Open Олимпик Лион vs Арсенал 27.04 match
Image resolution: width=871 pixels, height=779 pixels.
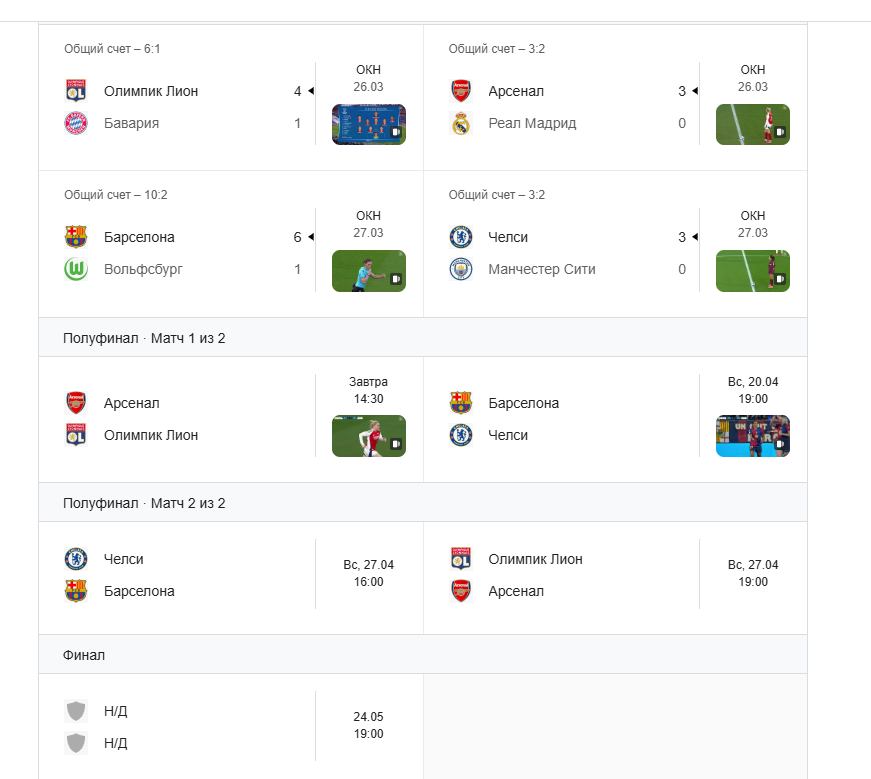615,576
